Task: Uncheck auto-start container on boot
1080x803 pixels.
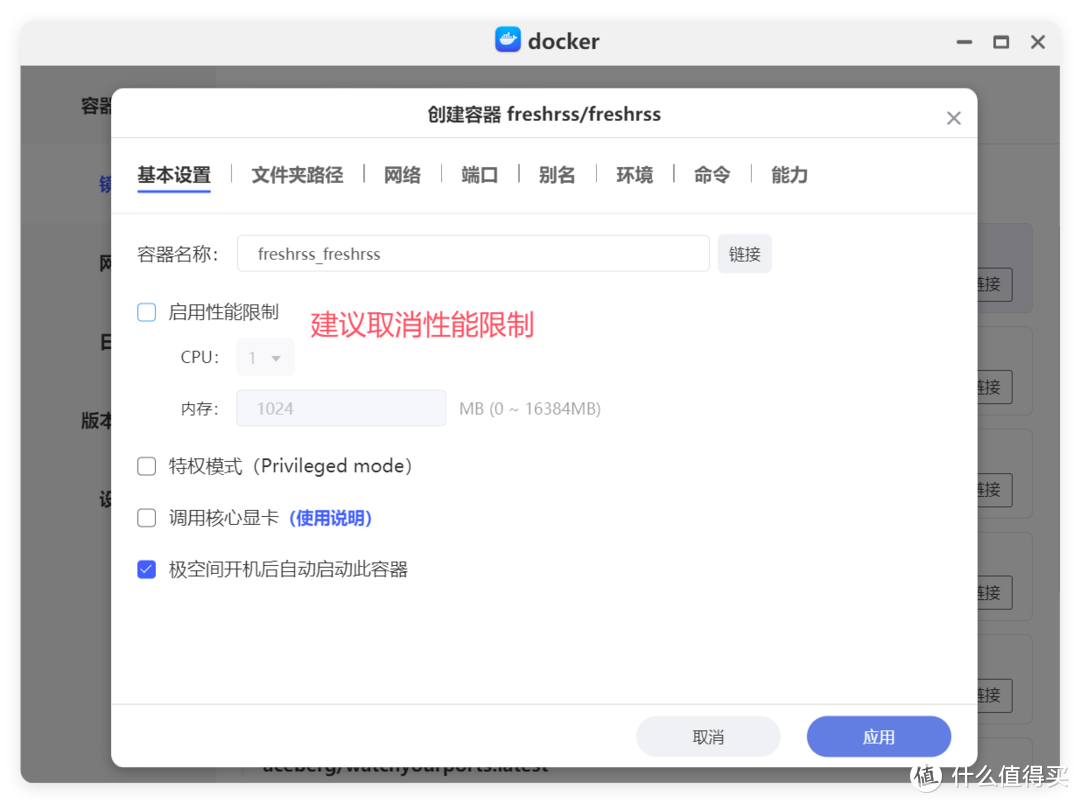Action: click(146, 568)
